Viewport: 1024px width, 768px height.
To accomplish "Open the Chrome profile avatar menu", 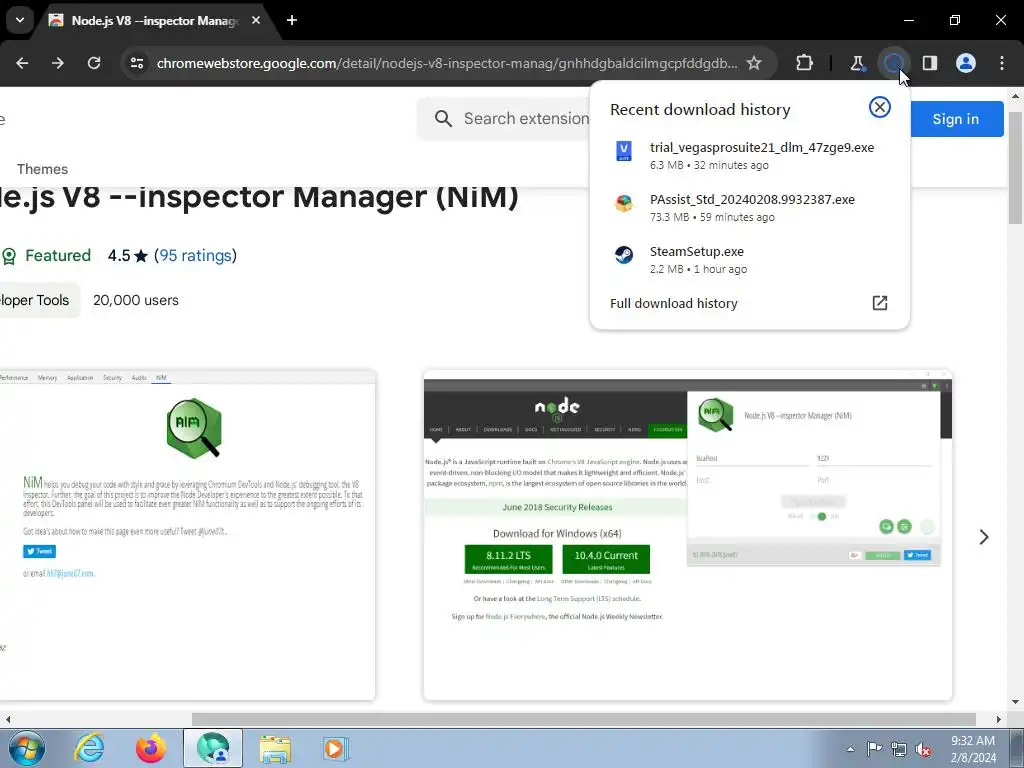I will [966, 63].
